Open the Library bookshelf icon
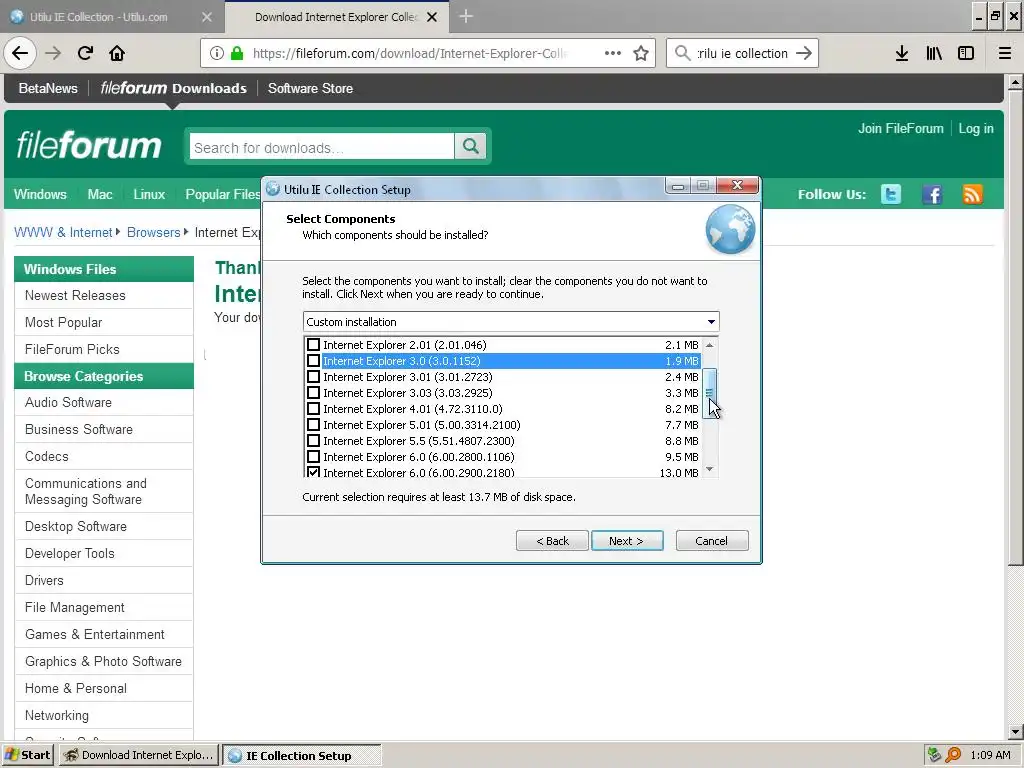Image resolution: width=1024 pixels, height=768 pixels. tap(934, 54)
